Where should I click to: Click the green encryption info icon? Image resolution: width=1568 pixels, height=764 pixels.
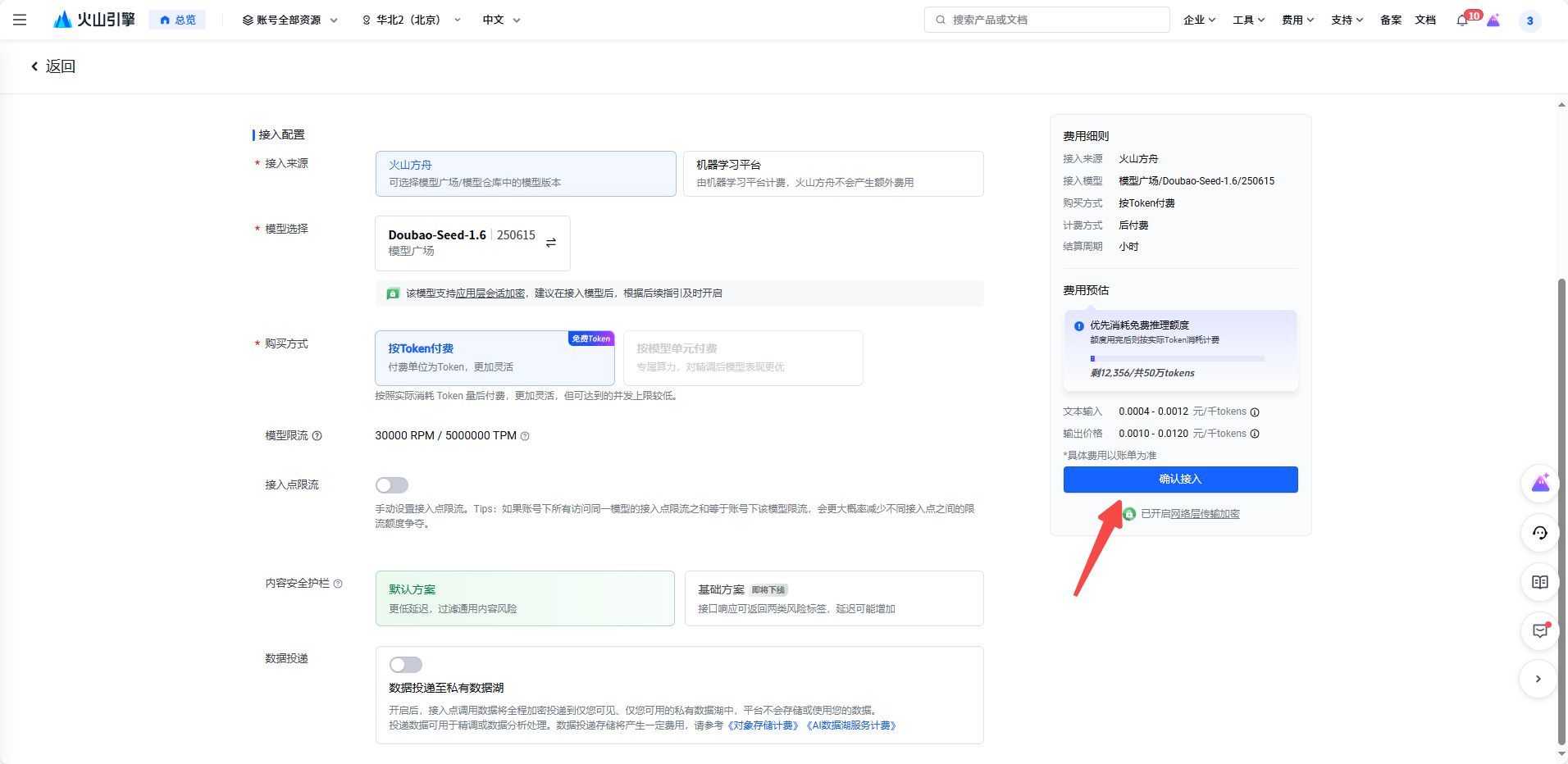[x=393, y=293]
